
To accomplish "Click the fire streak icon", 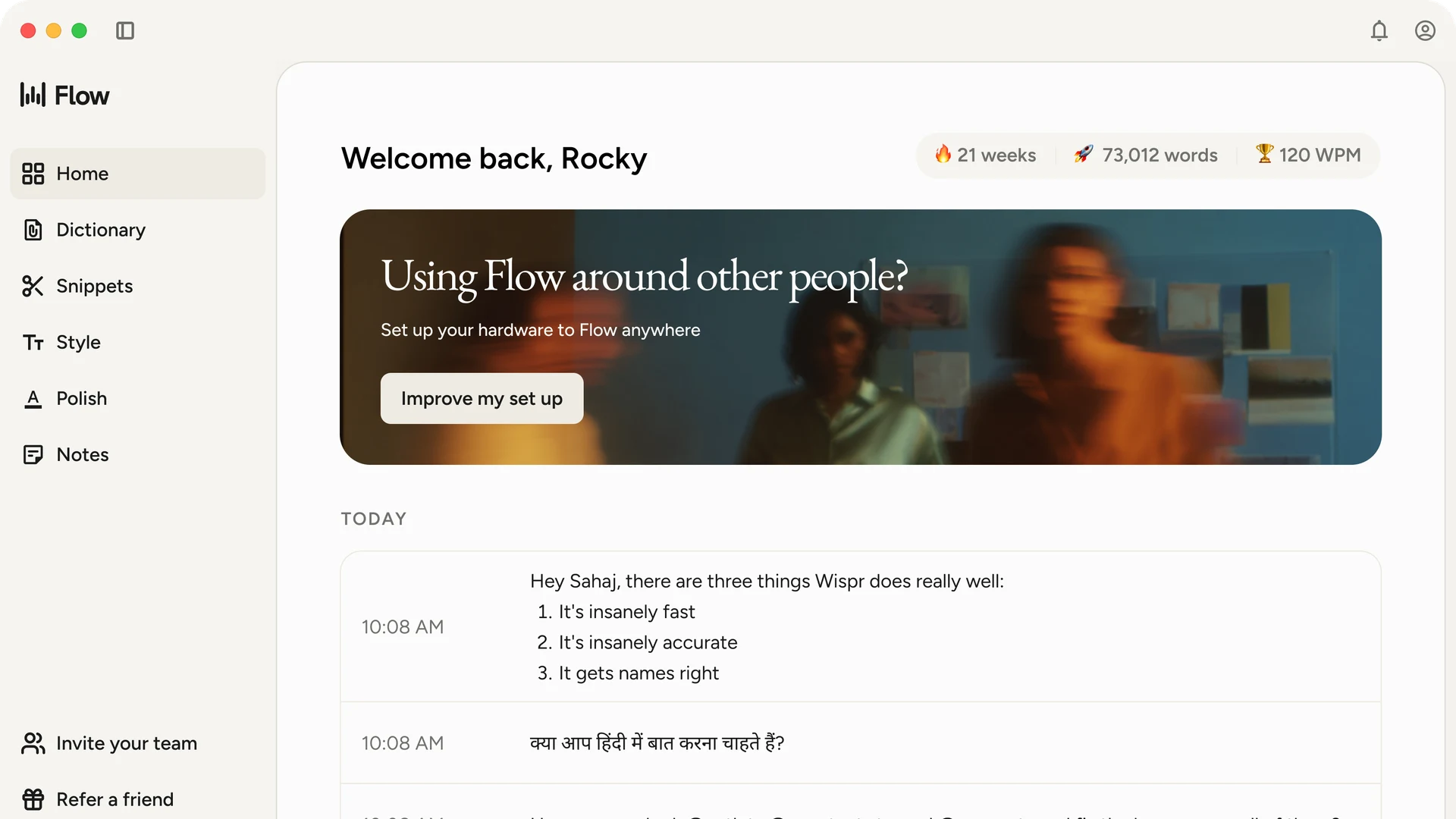I will (943, 154).
